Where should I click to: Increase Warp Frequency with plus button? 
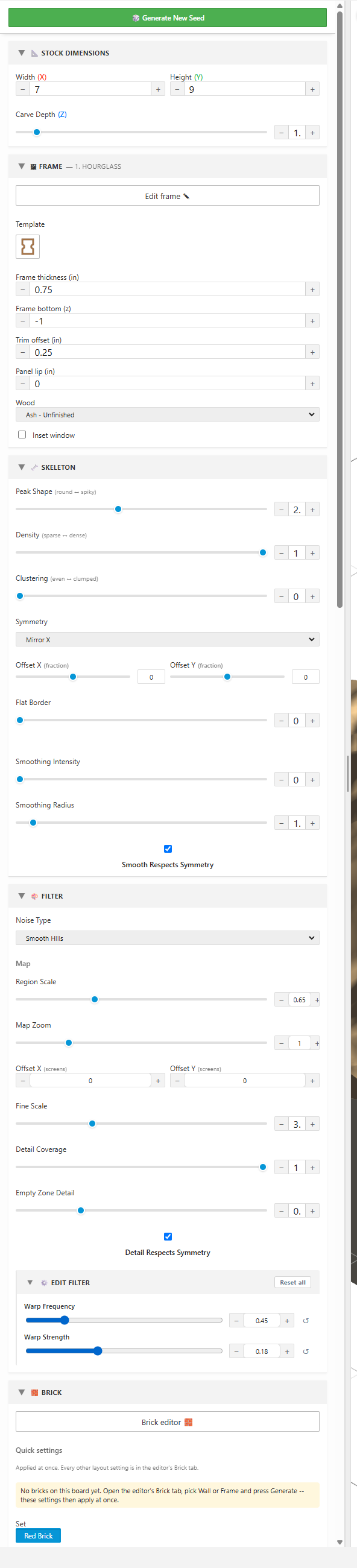[x=287, y=1321]
